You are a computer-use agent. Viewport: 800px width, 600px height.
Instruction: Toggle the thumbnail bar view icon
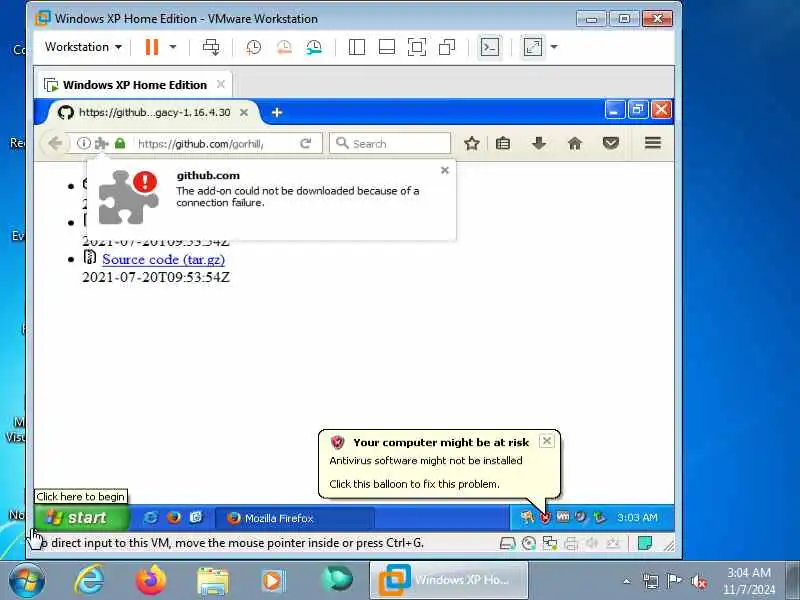[387, 47]
